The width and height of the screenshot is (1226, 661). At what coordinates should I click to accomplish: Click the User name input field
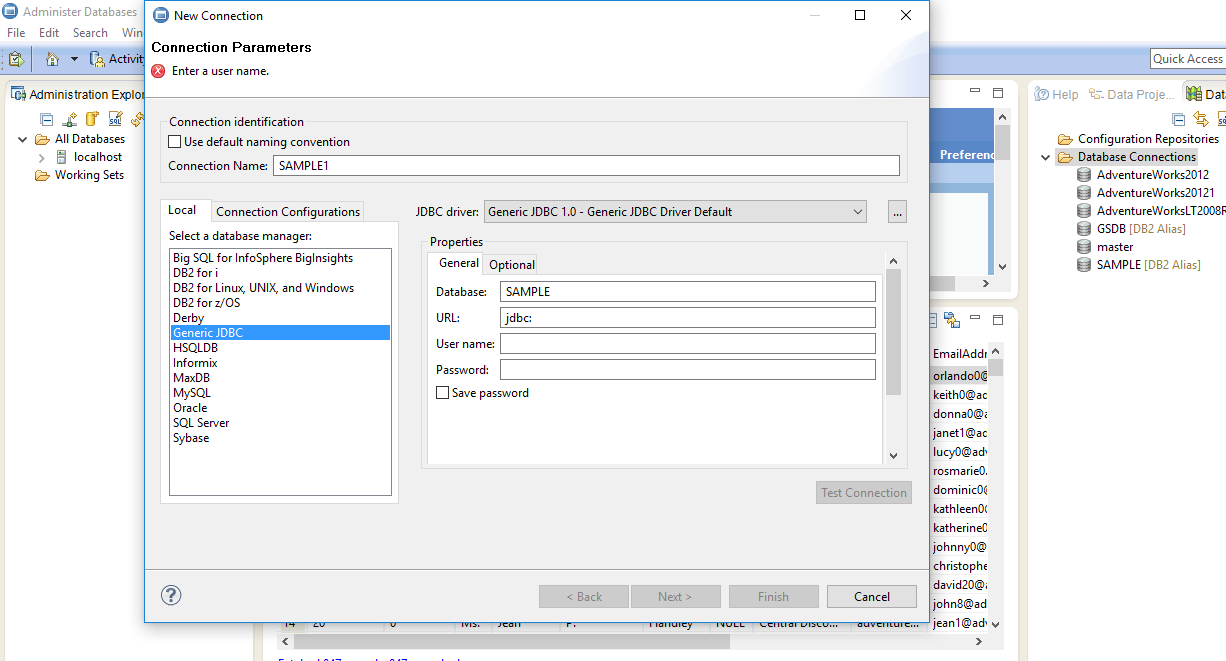coord(688,344)
